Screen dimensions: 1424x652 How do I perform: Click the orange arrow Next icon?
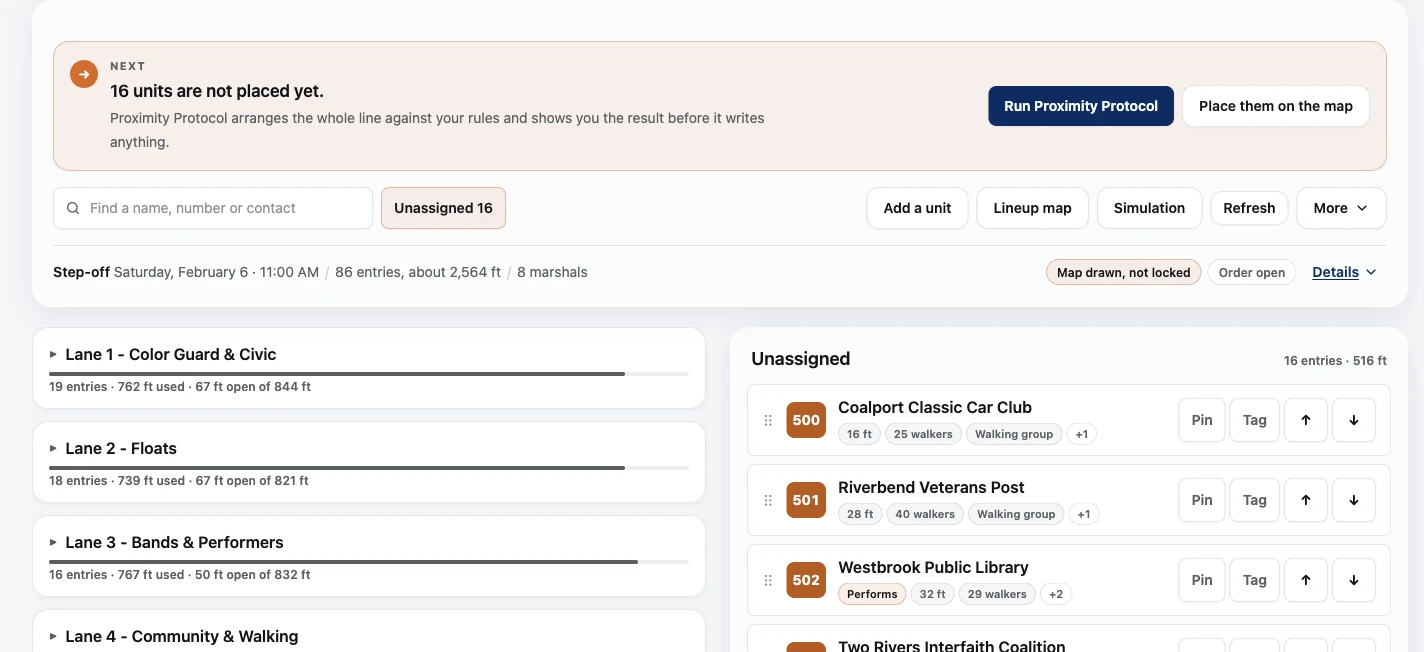pyautogui.click(x=84, y=74)
